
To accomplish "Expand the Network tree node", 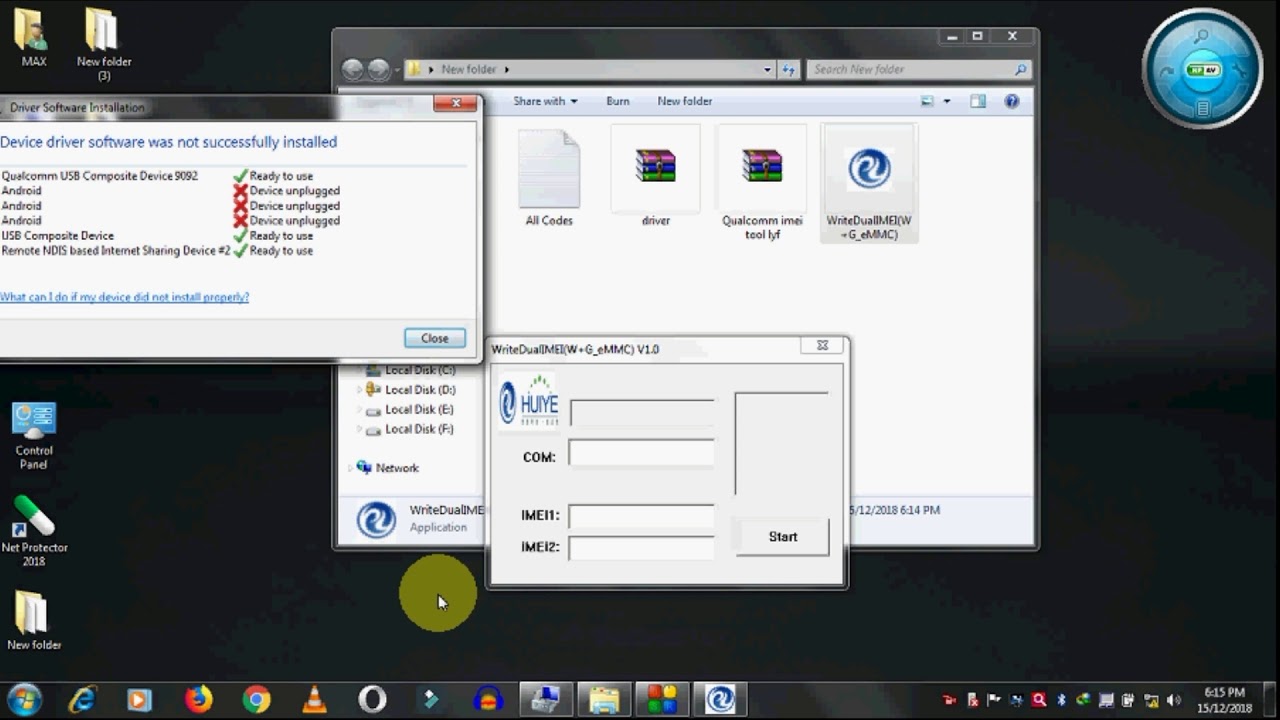I will click(351, 468).
